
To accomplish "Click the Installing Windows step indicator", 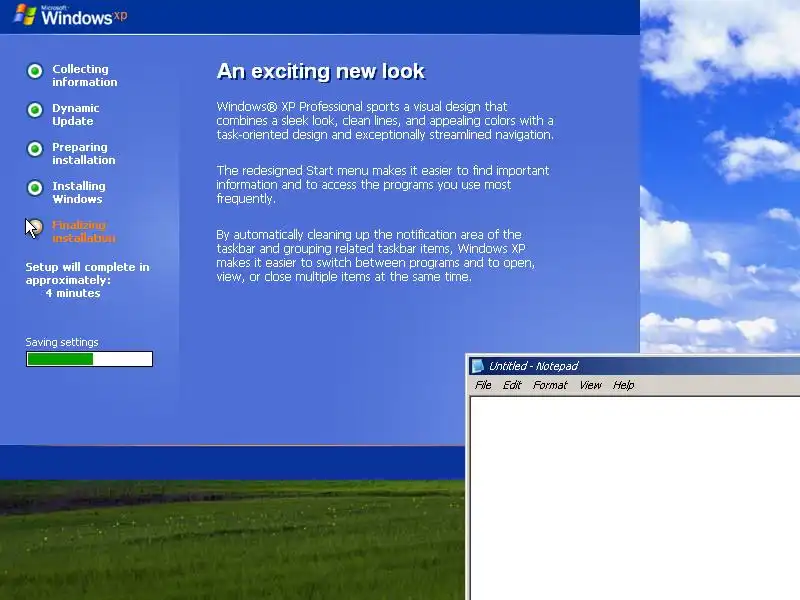I will coord(35,188).
